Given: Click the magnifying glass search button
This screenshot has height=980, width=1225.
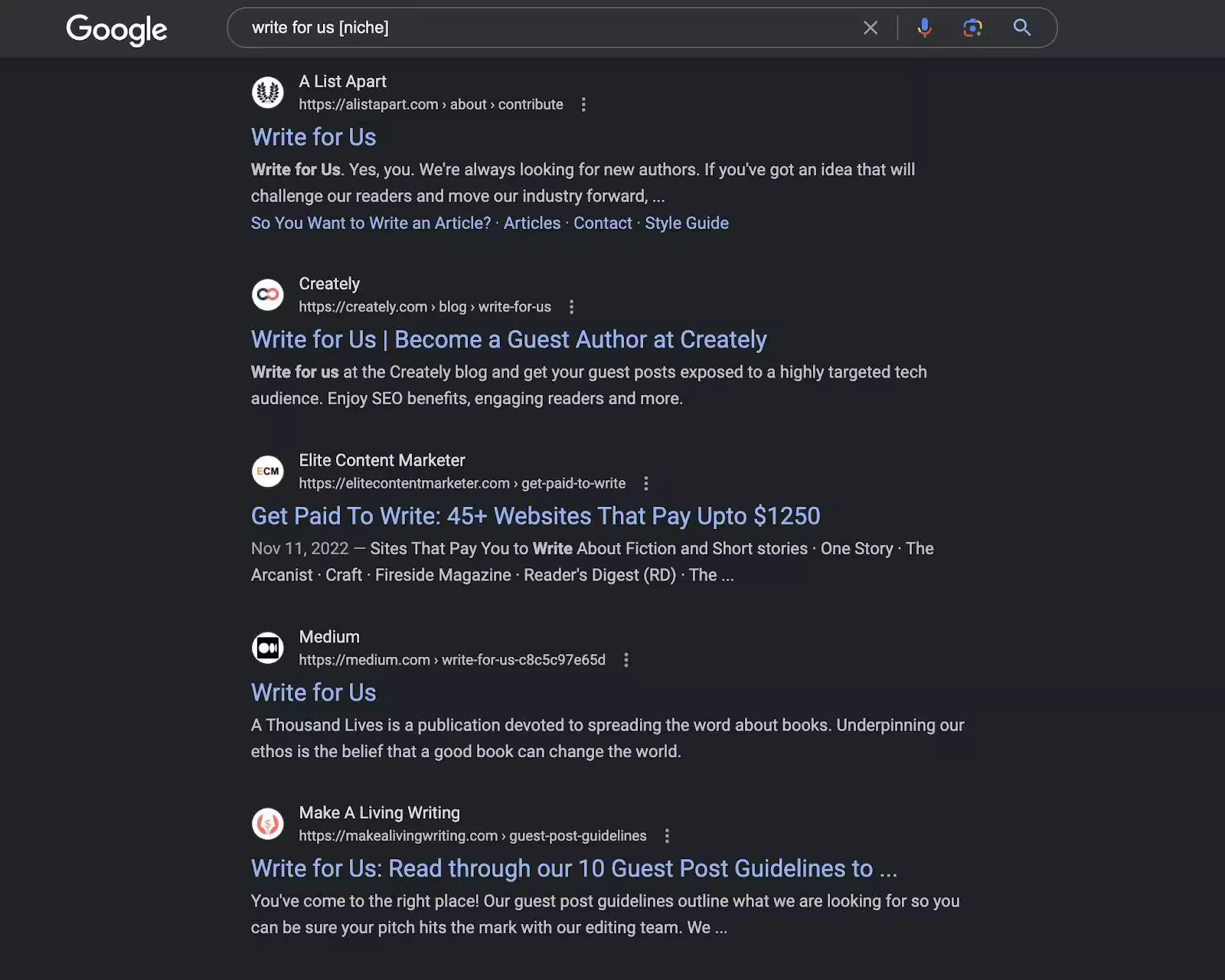Looking at the screenshot, I should coord(1022,28).
